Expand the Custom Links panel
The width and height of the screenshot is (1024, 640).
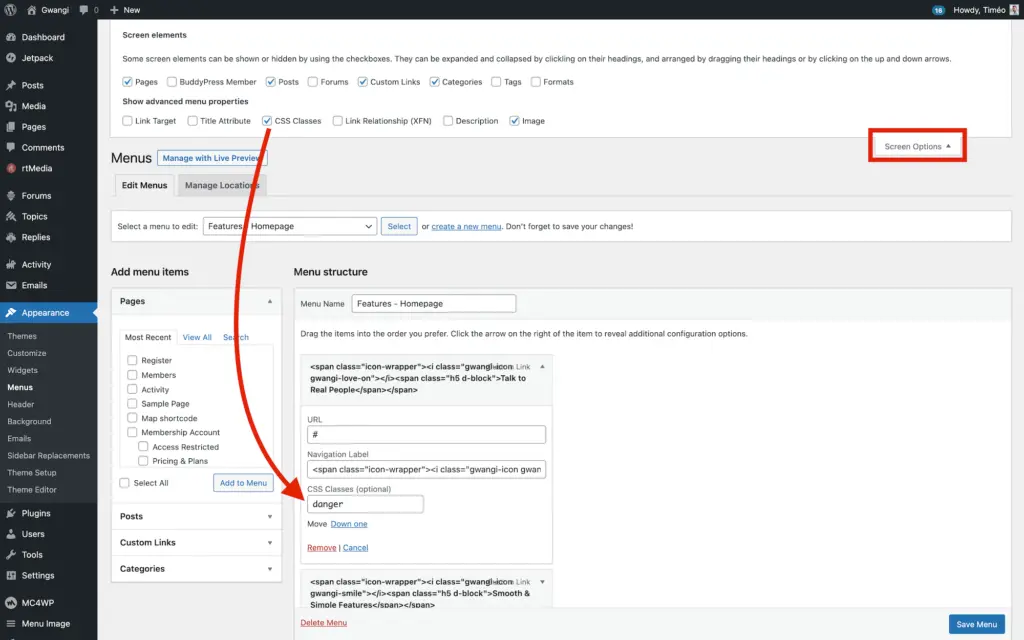pyautogui.click(x=196, y=543)
